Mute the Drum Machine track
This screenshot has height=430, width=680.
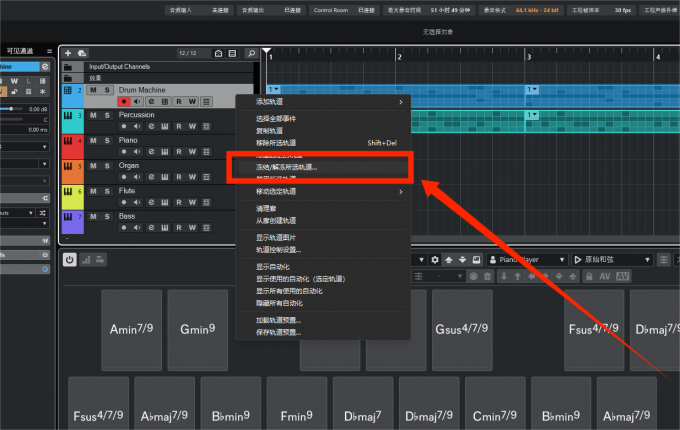93,90
